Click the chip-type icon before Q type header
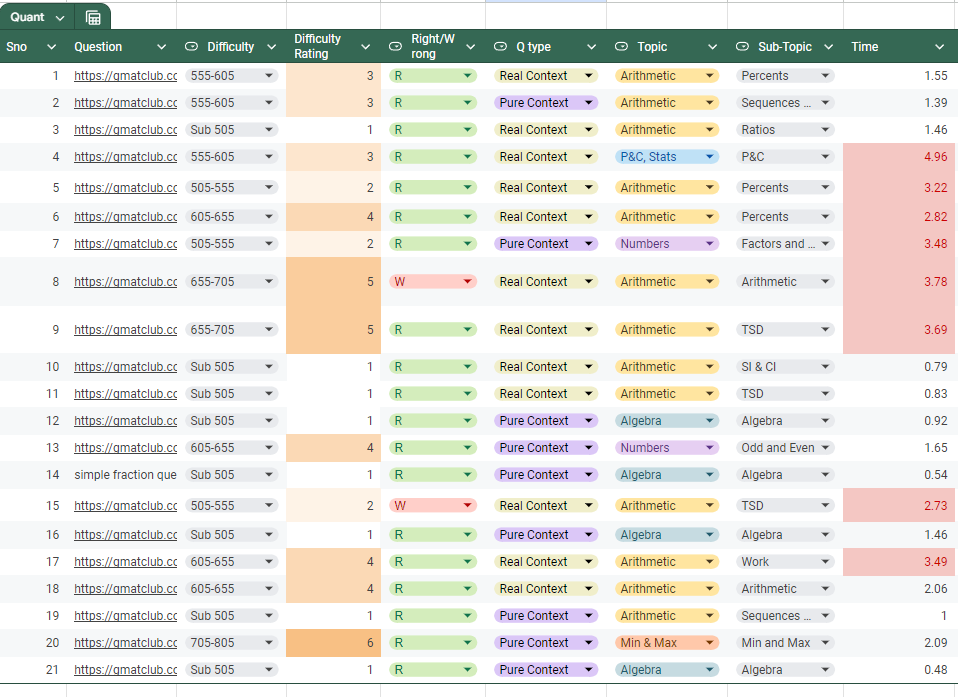The height and width of the screenshot is (697, 958). tap(501, 47)
